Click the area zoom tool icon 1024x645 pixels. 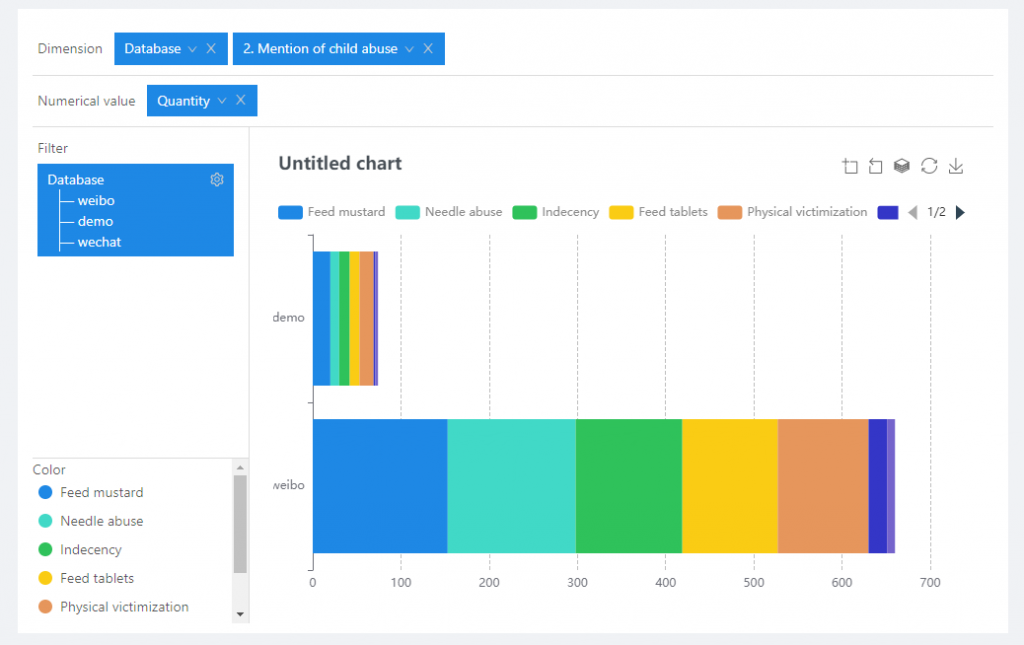850,167
